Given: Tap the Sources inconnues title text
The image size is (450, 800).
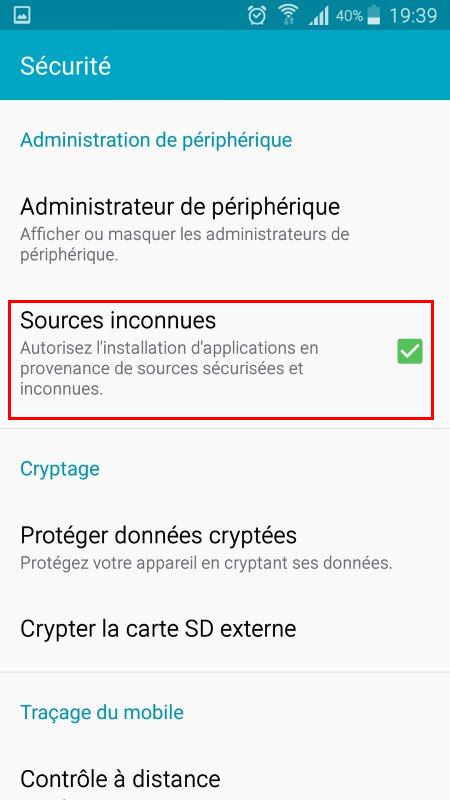Looking at the screenshot, I should [x=118, y=320].
